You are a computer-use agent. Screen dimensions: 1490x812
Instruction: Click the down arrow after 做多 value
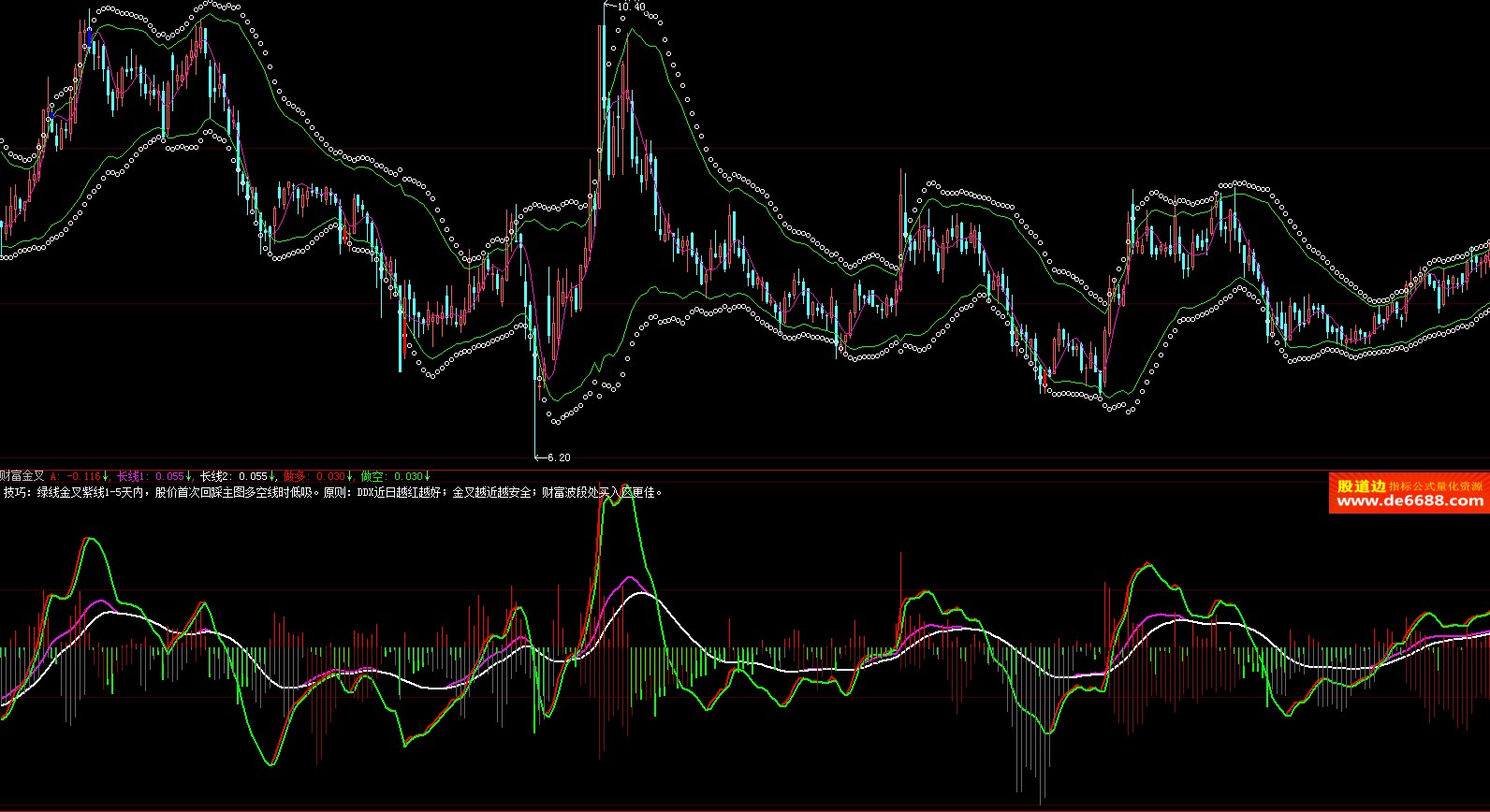tap(350, 476)
